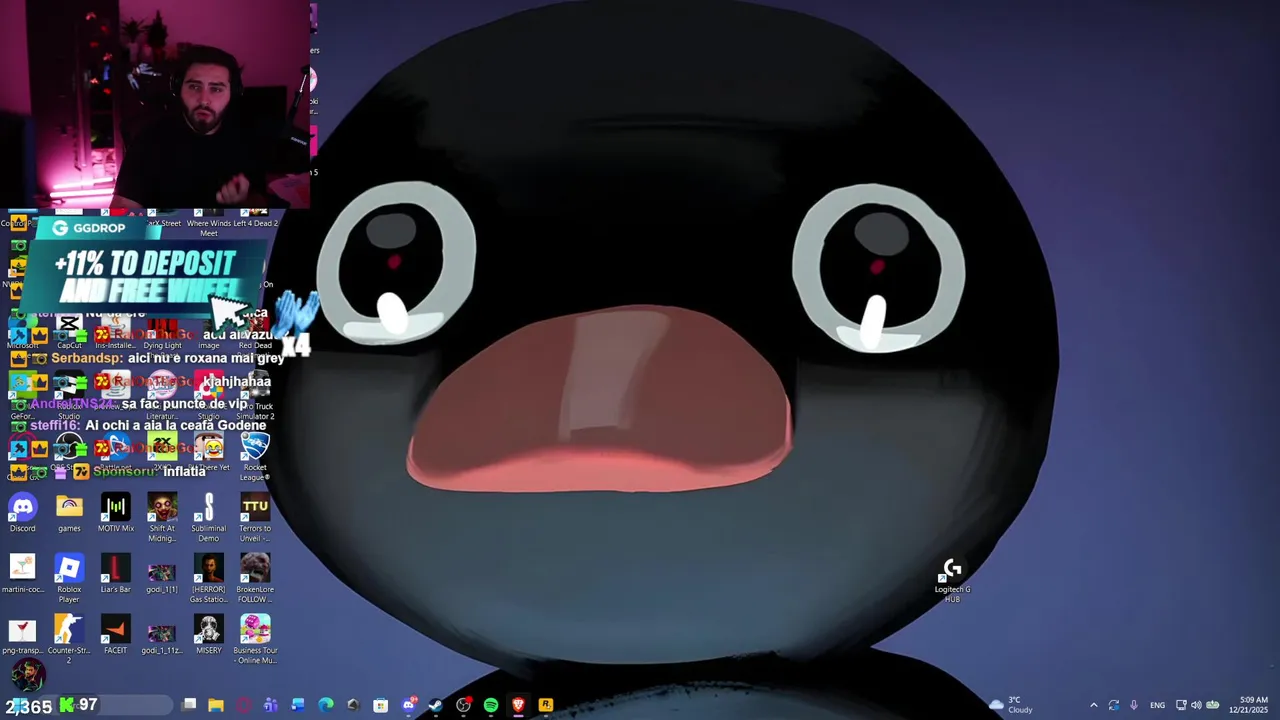The height and width of the screenshot is (720, 1280).
Task: Open network settings from the tray
Action: (x=1181, y=705)
